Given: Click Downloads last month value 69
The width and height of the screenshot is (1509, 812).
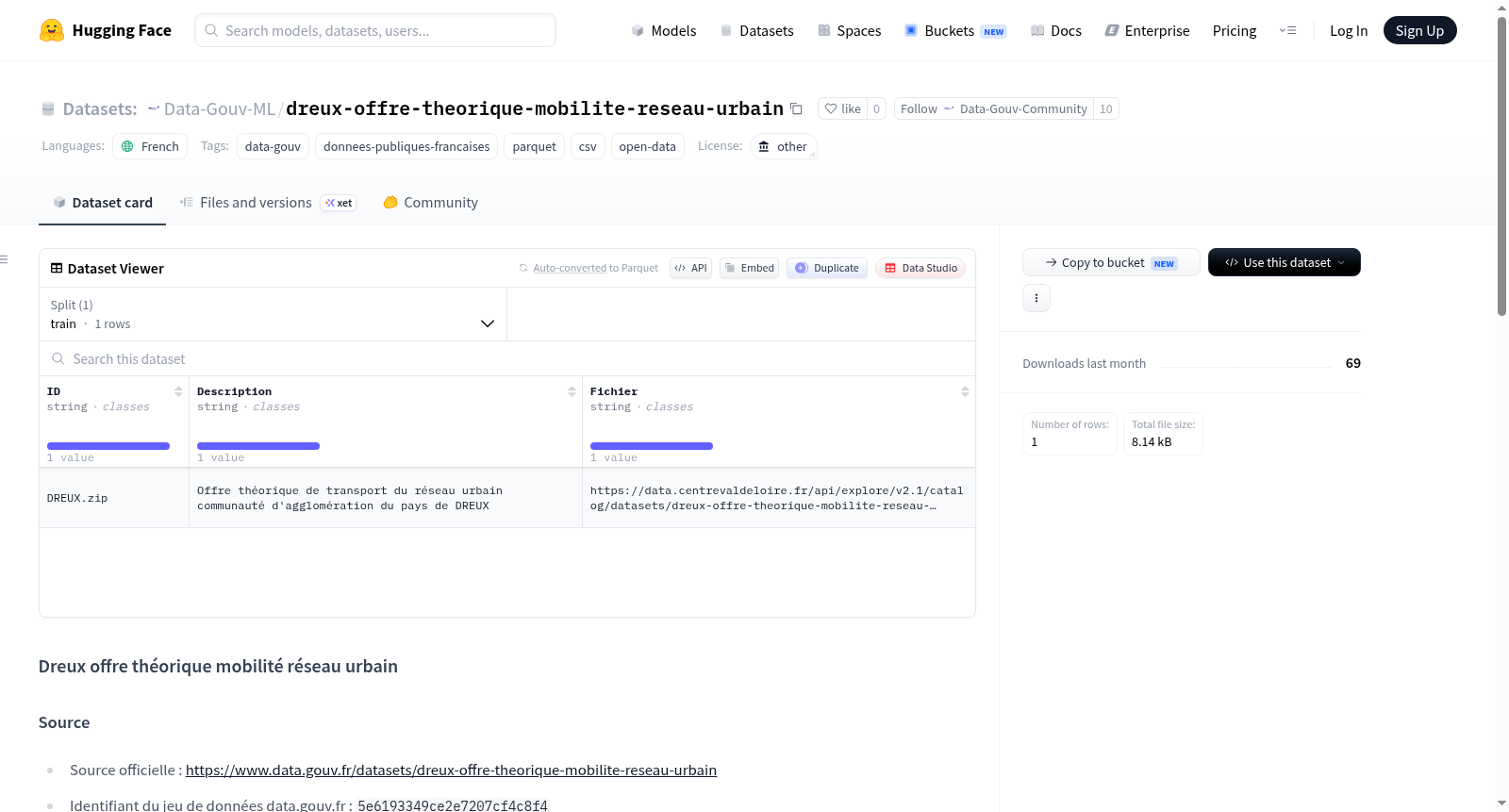Looking at the screenshot, I should click(1353, 363).
